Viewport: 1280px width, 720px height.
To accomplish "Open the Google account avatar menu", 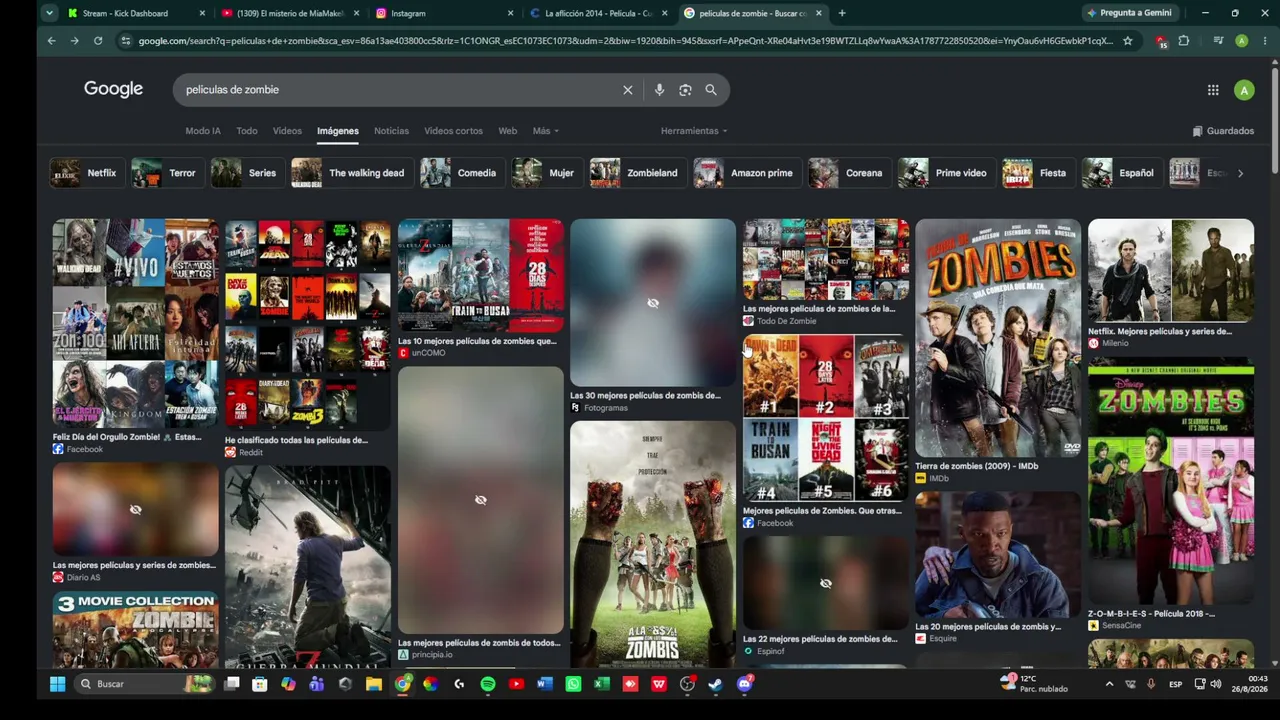I will tap(1244, 90).
